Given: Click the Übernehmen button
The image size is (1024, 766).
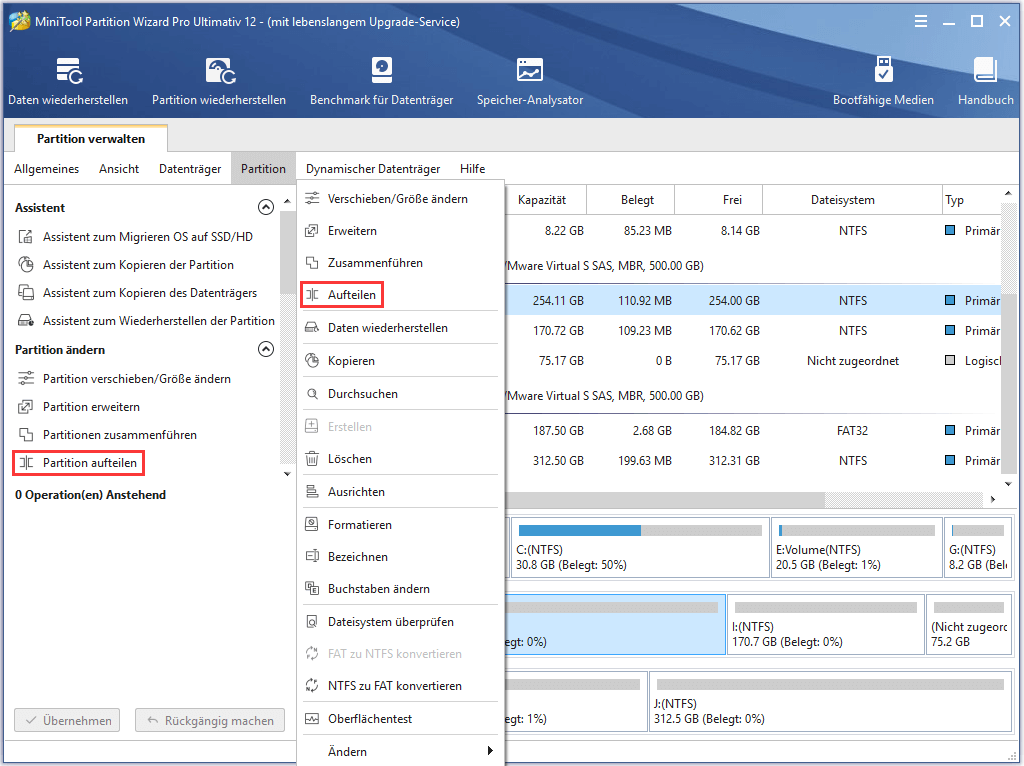Looking at the screenshot, I should [67, 720].
